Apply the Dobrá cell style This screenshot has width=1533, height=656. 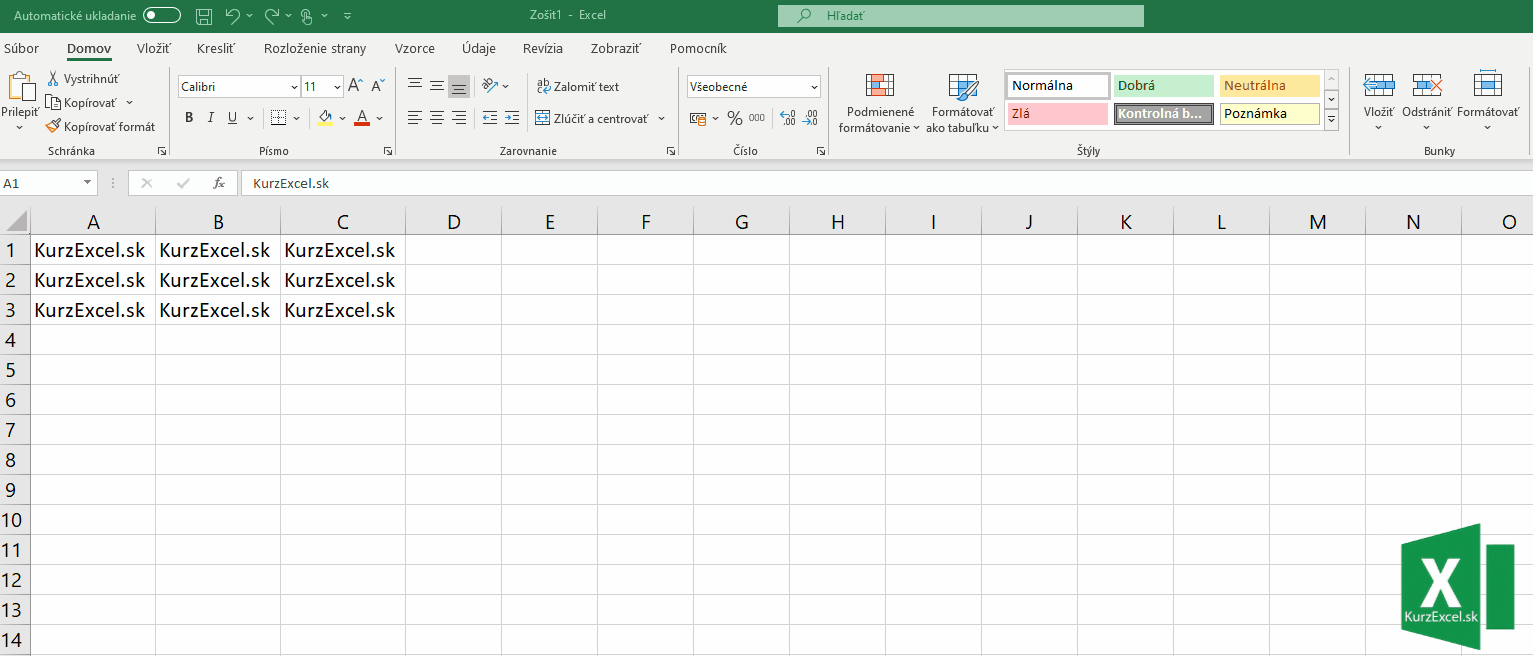1163,86
